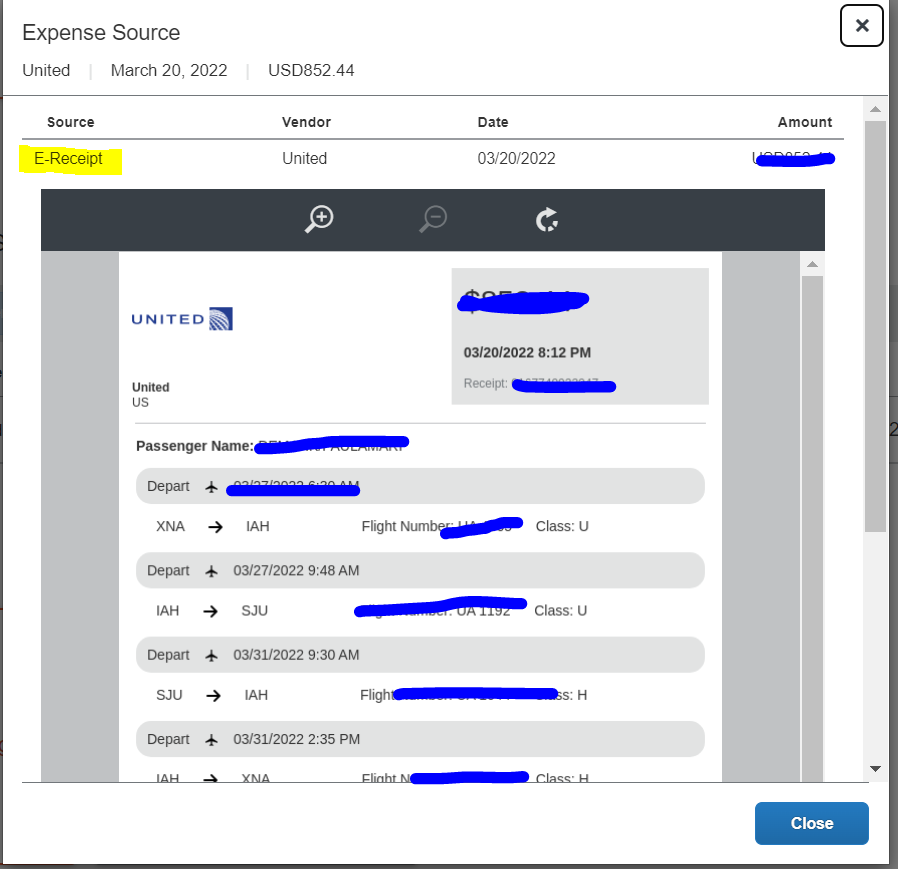Viewport: 898px width, 869px height.
Task: Click the Passenger Name label
Action: pos(195,446)
